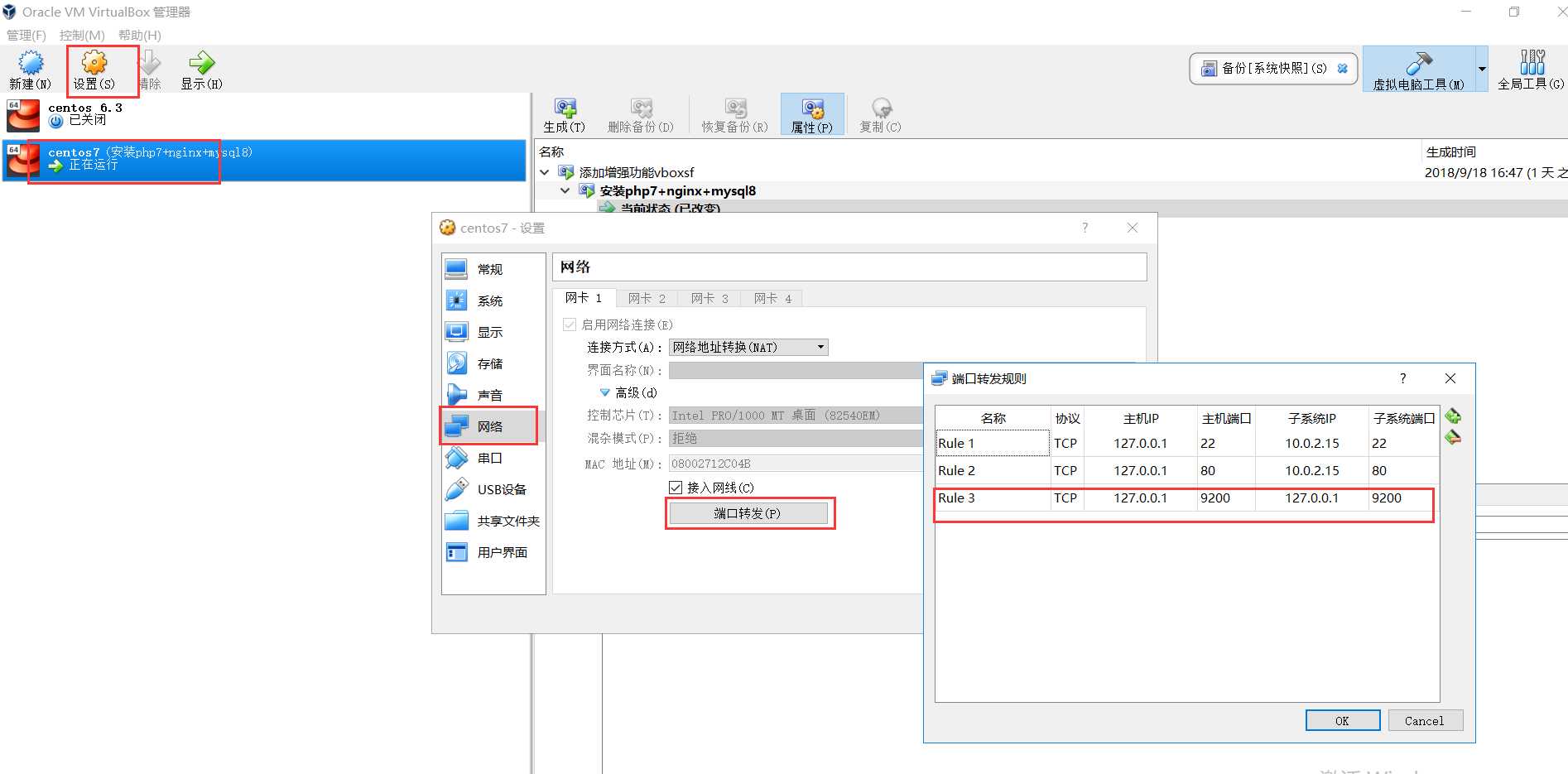Open Machine Tools (虚拟电脑工具) button
This screenshot has width=1568, height=774.
pos(1419,69)
